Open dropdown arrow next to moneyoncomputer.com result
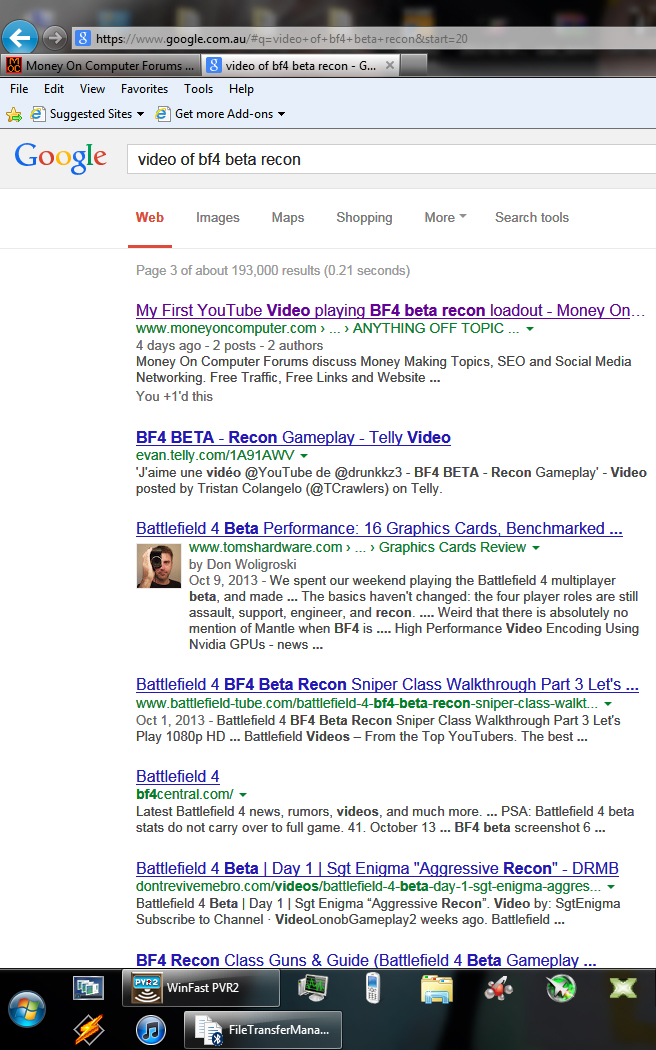656x1050 pixels. (x=530, y=329)
